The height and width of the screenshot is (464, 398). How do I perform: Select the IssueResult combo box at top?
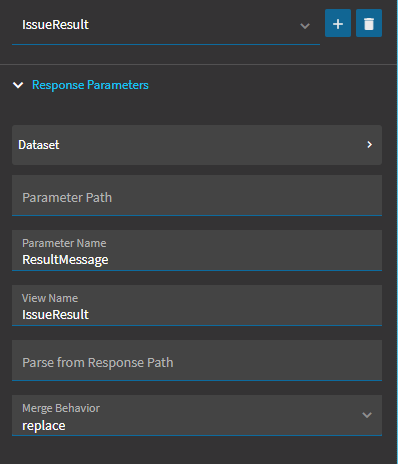166,26
